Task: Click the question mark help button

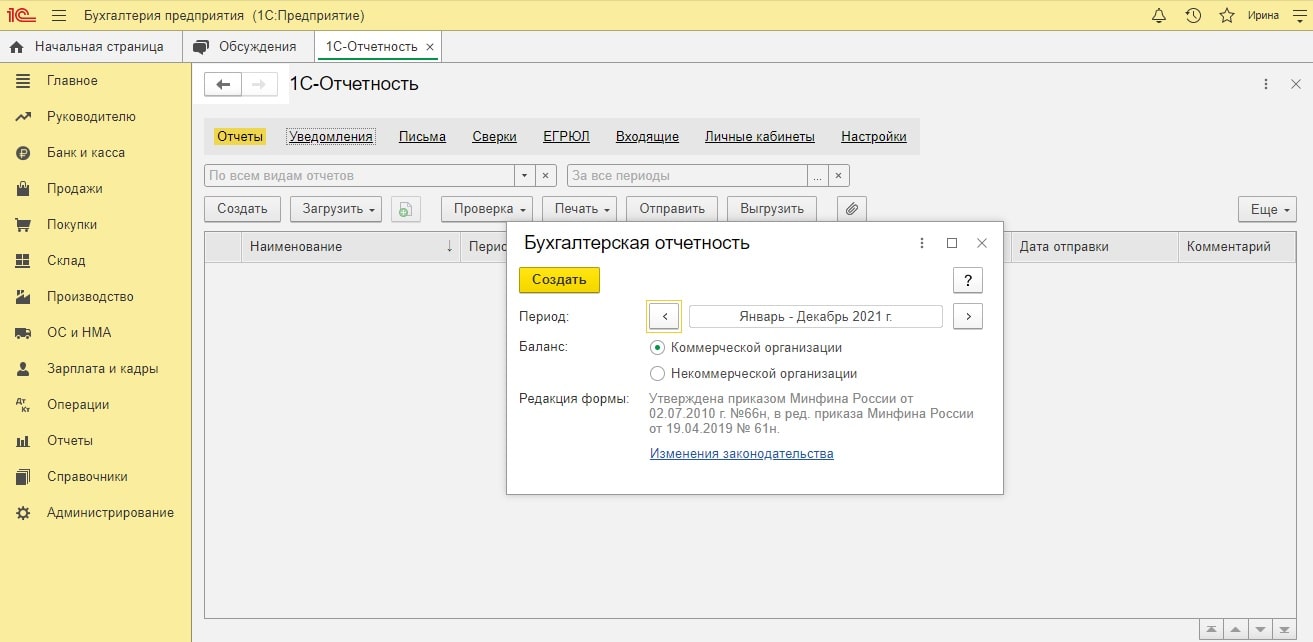Action: [x=968, y=280]
